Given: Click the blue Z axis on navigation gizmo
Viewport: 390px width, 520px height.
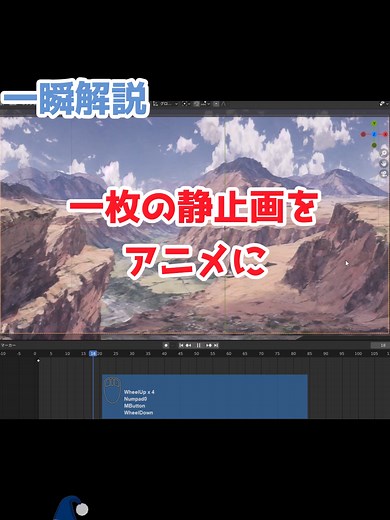Looking at the screenshot, I should click(x=374, y=134).
